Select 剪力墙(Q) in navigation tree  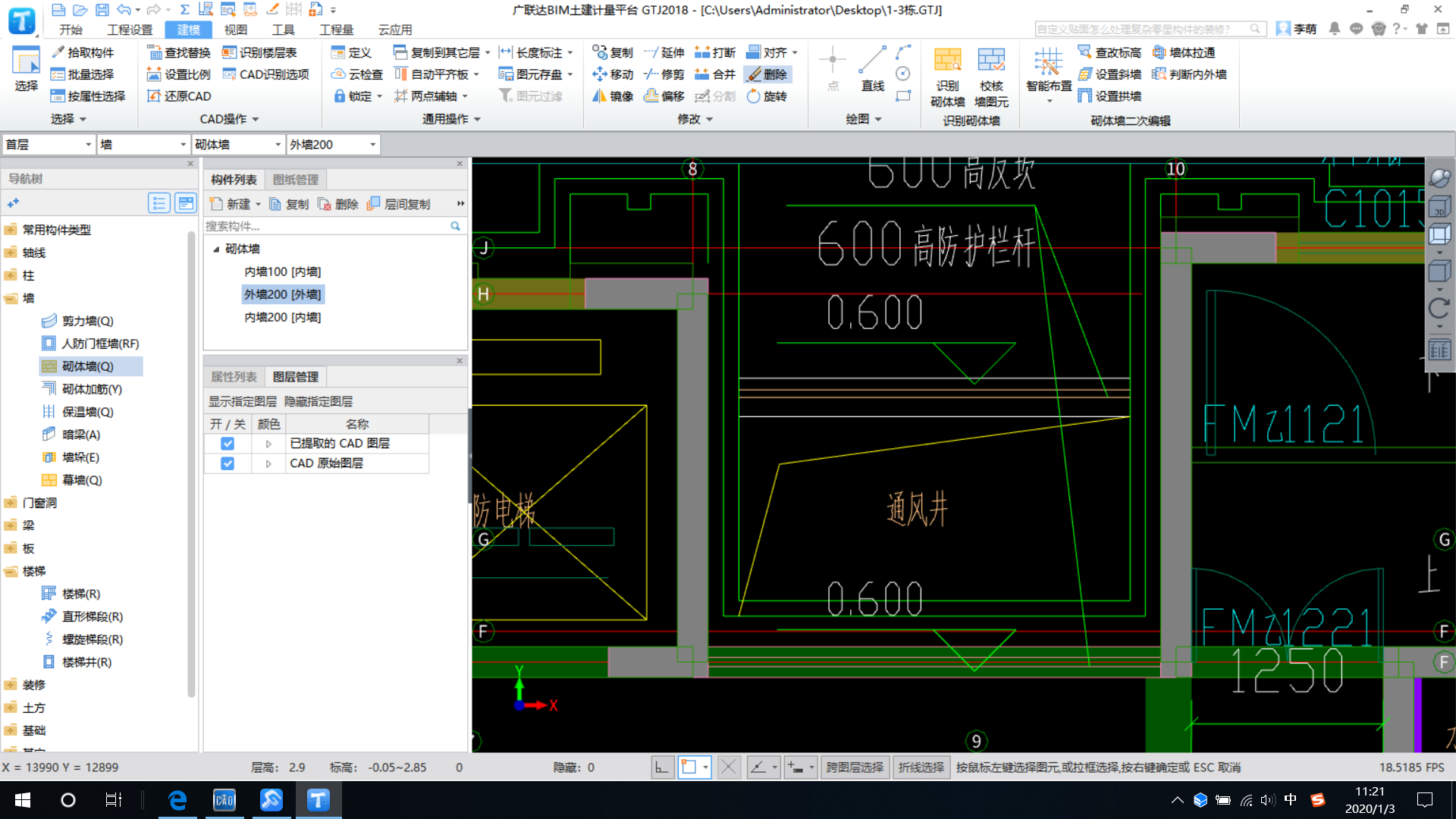[87, 321]
